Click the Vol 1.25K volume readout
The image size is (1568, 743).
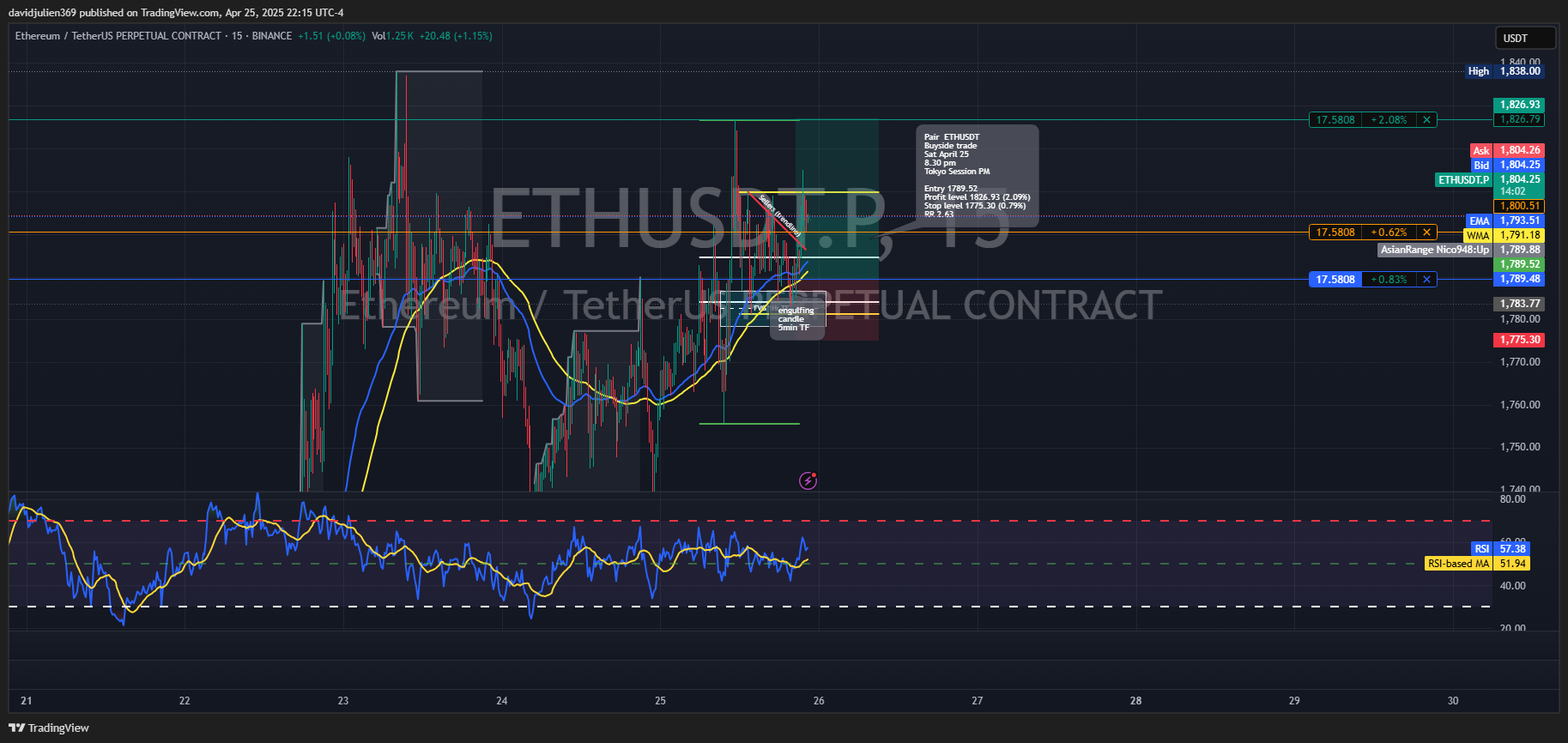[x=393, y=36]
